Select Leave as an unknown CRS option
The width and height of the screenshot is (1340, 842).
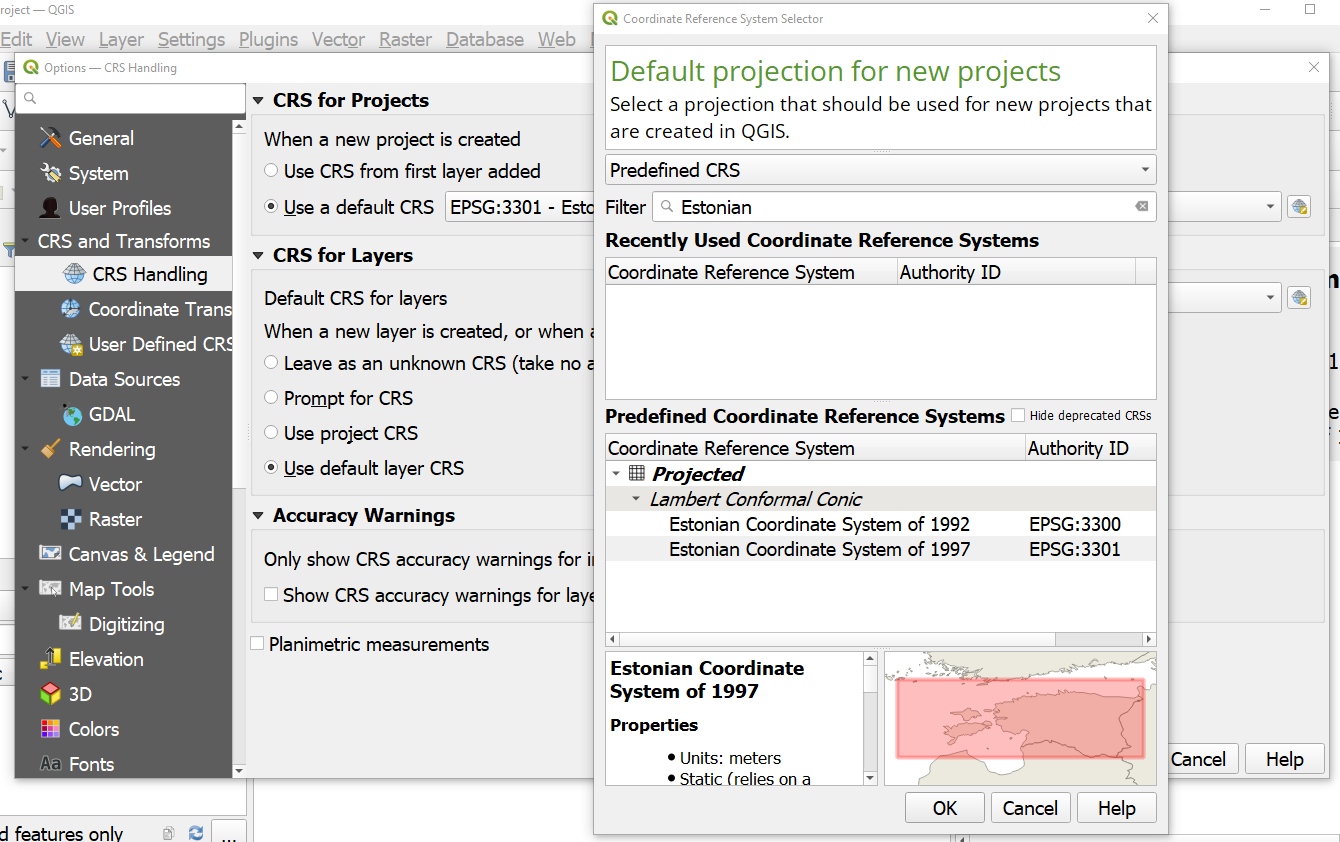coord(271,363)
